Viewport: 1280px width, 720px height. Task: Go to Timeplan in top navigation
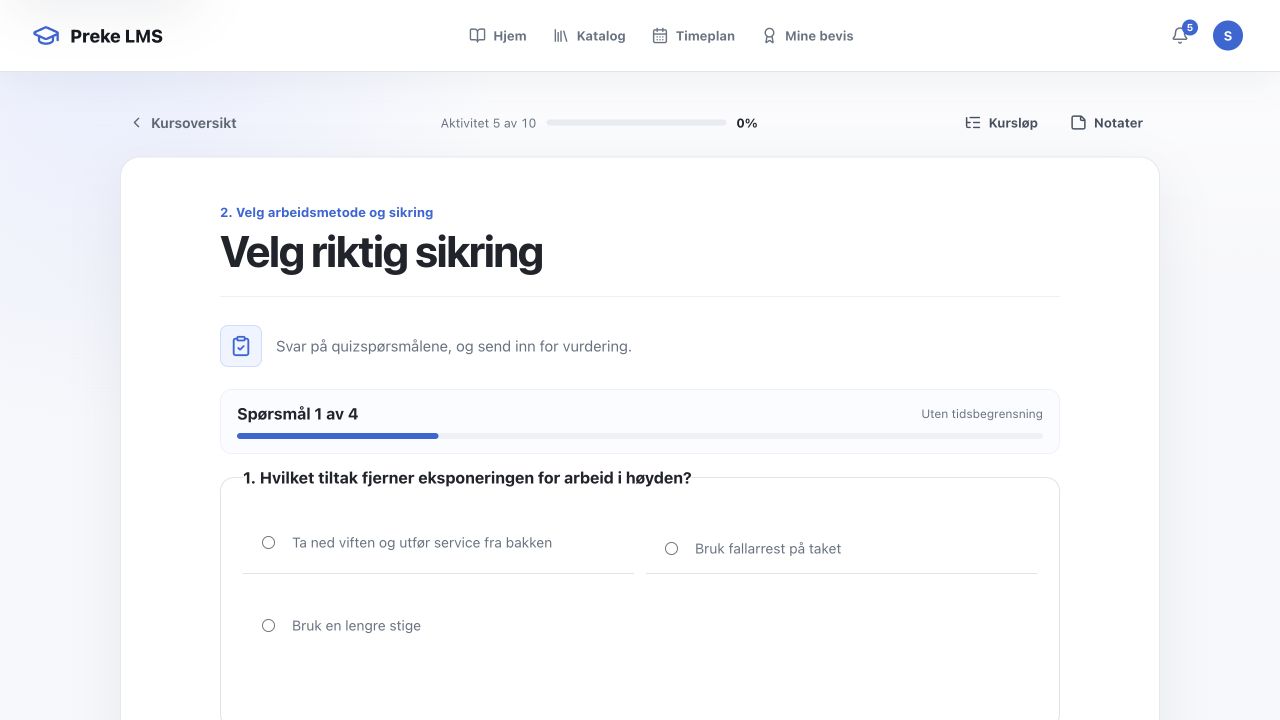(693, 36)
